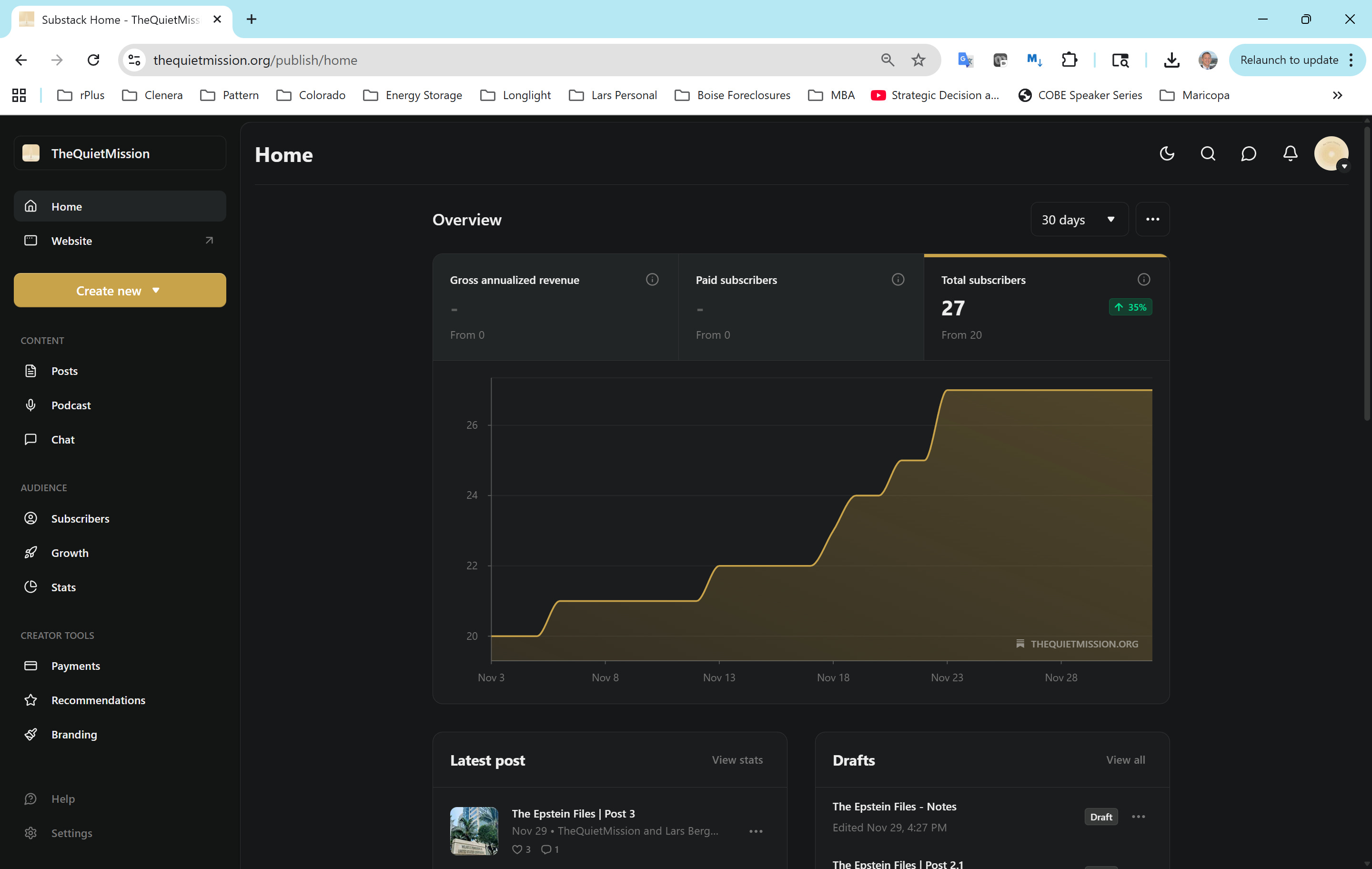
Task: Bookmark this page with star icon
Action: coord(918,60)
